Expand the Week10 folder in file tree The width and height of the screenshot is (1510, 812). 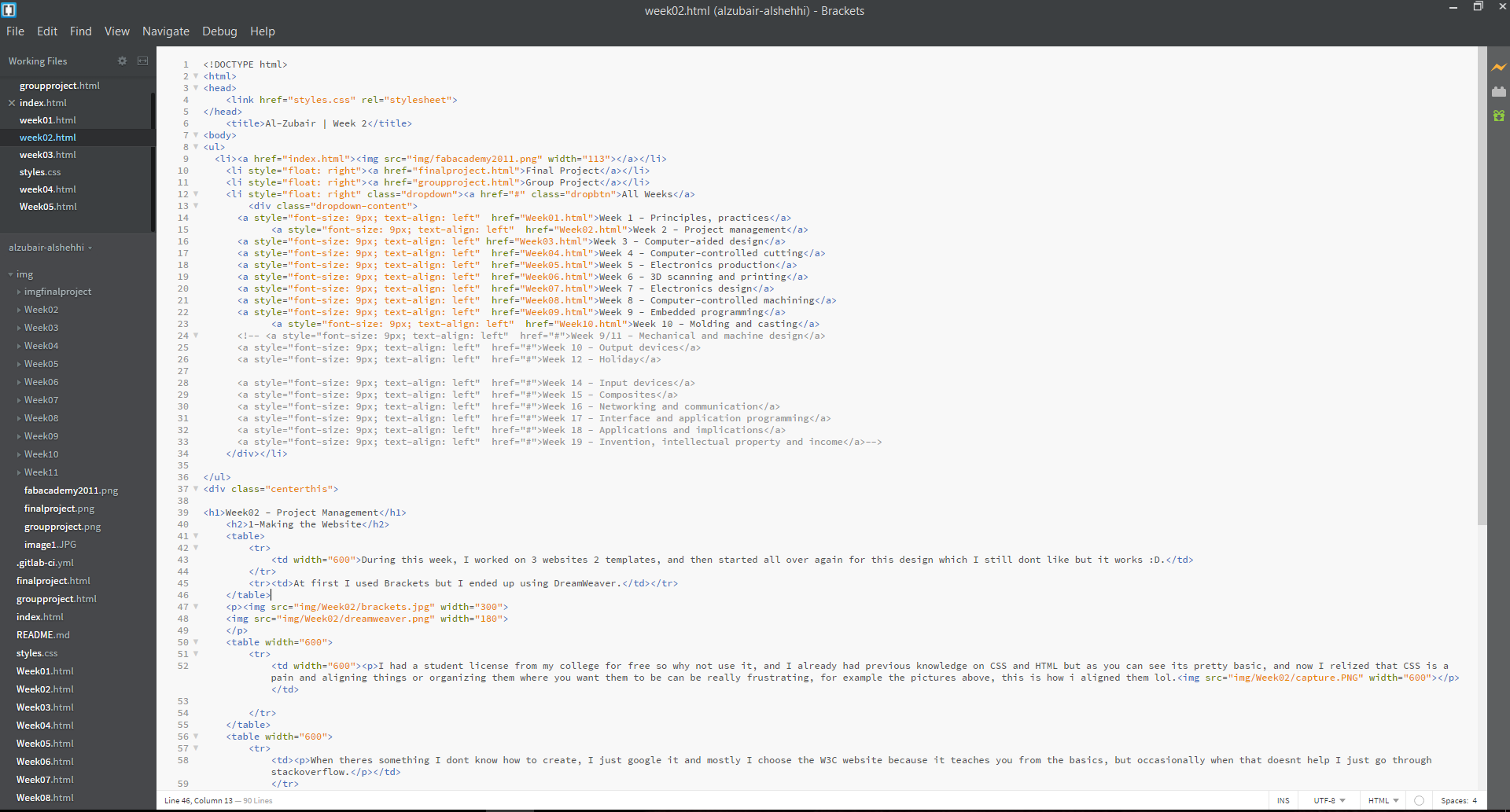[19, 454]
